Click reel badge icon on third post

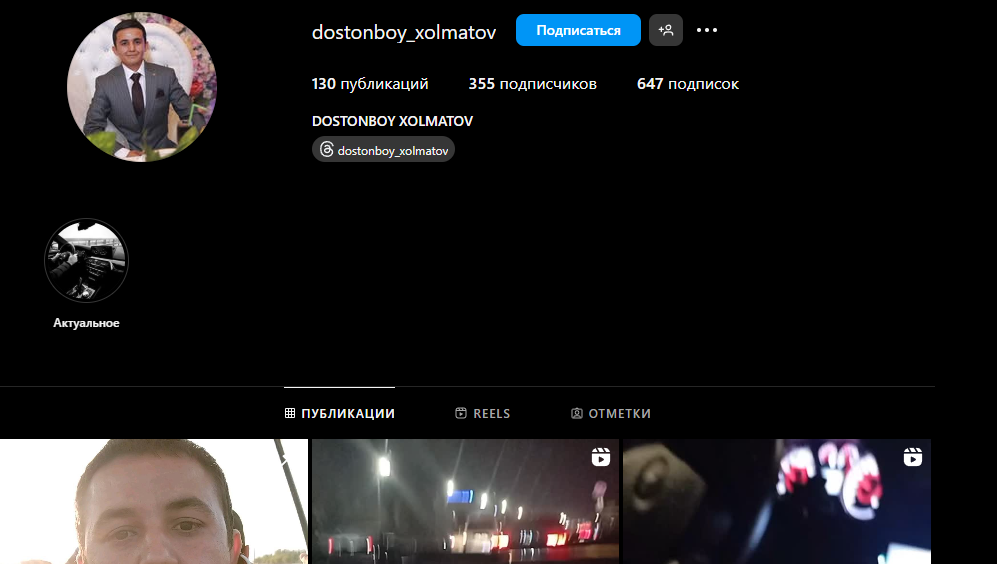(912, 457)
